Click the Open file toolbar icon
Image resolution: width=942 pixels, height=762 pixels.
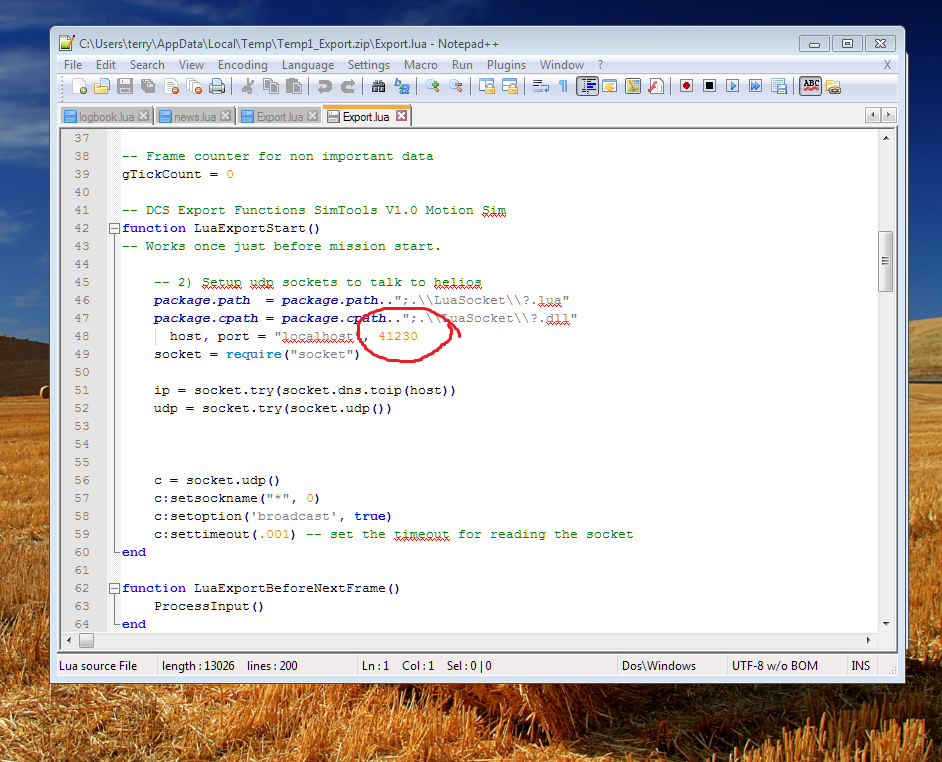(x=102, y=87)
